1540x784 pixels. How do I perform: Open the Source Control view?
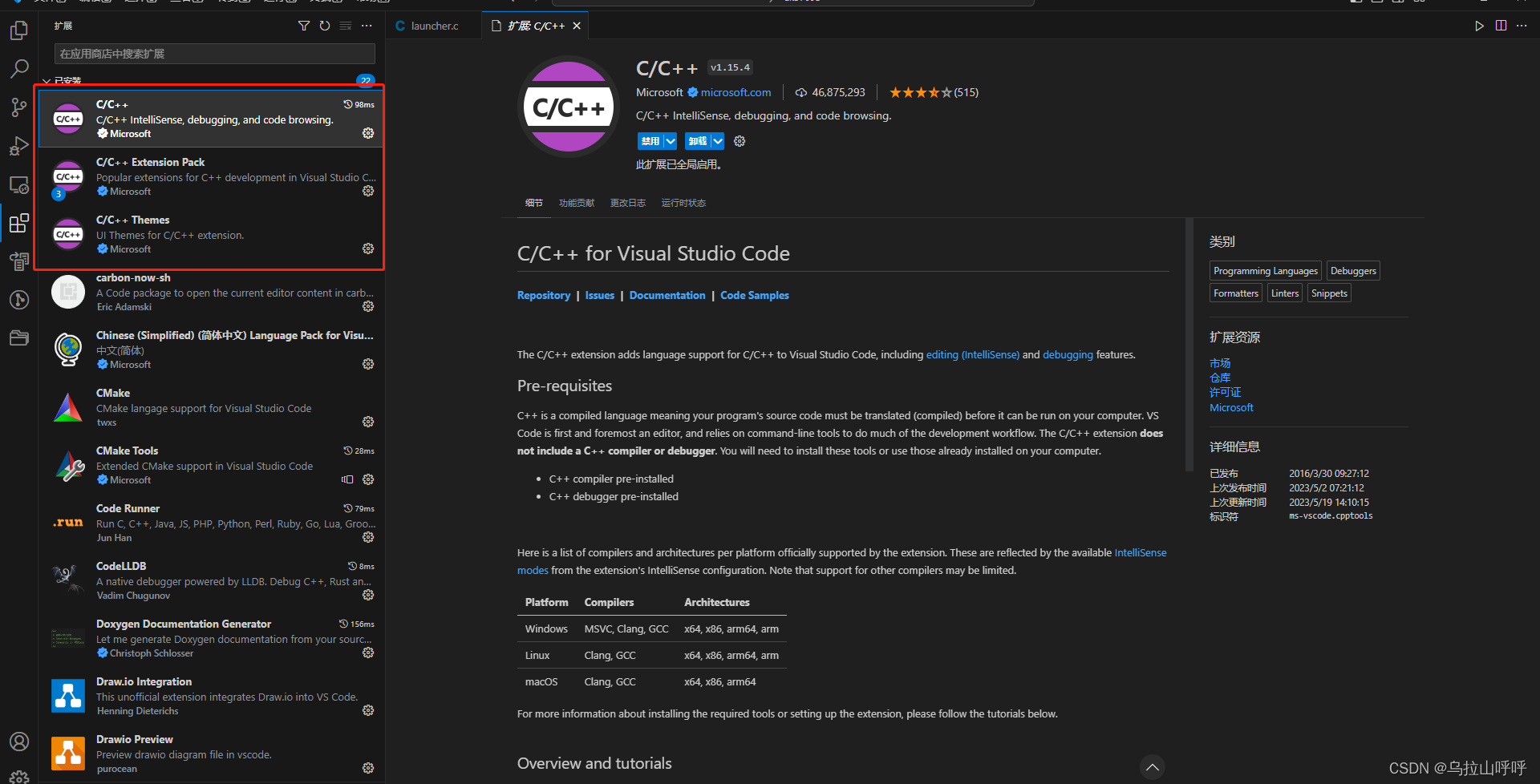[x=19, y=107]
